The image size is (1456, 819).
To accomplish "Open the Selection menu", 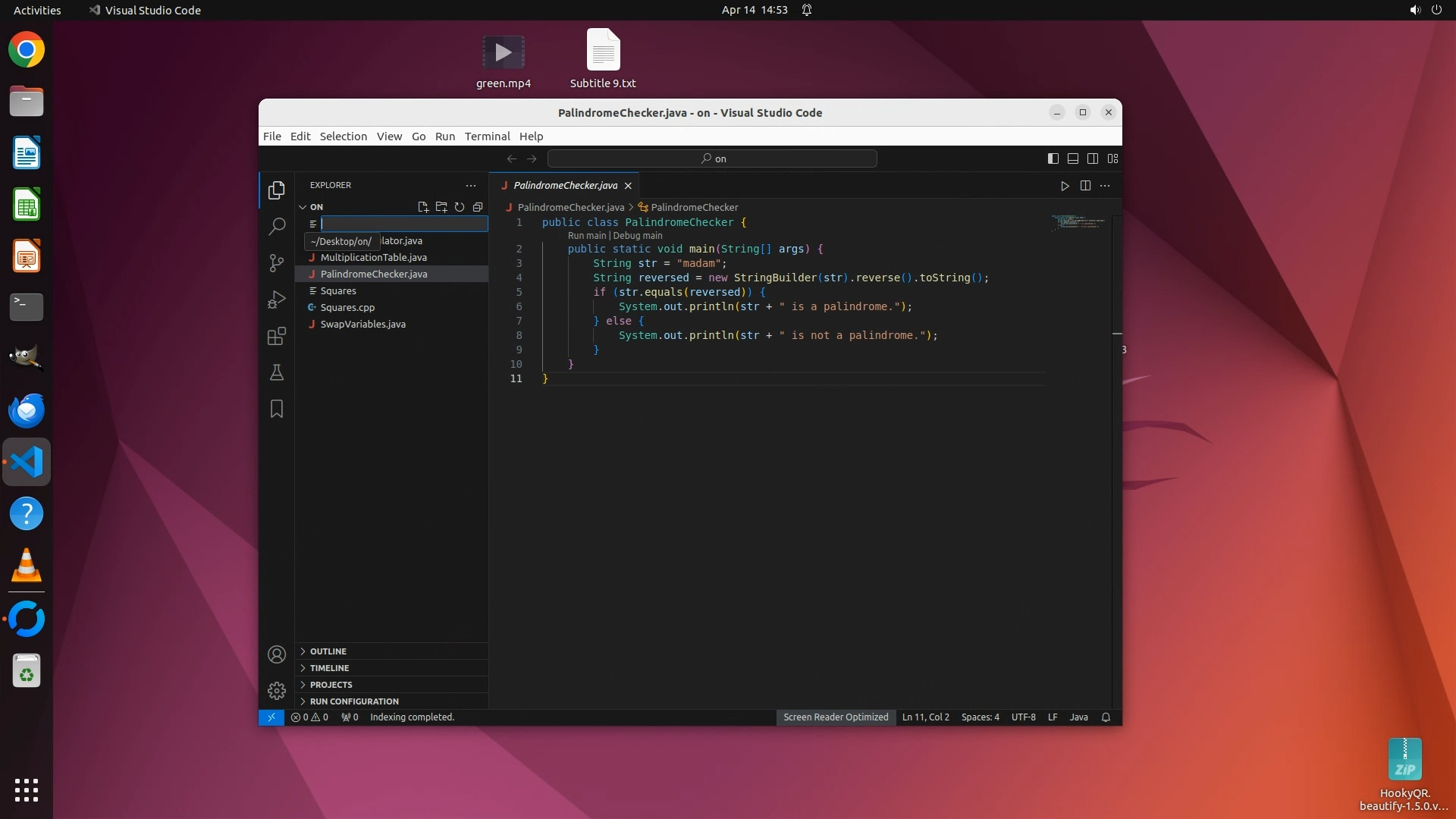I will 343,136.
